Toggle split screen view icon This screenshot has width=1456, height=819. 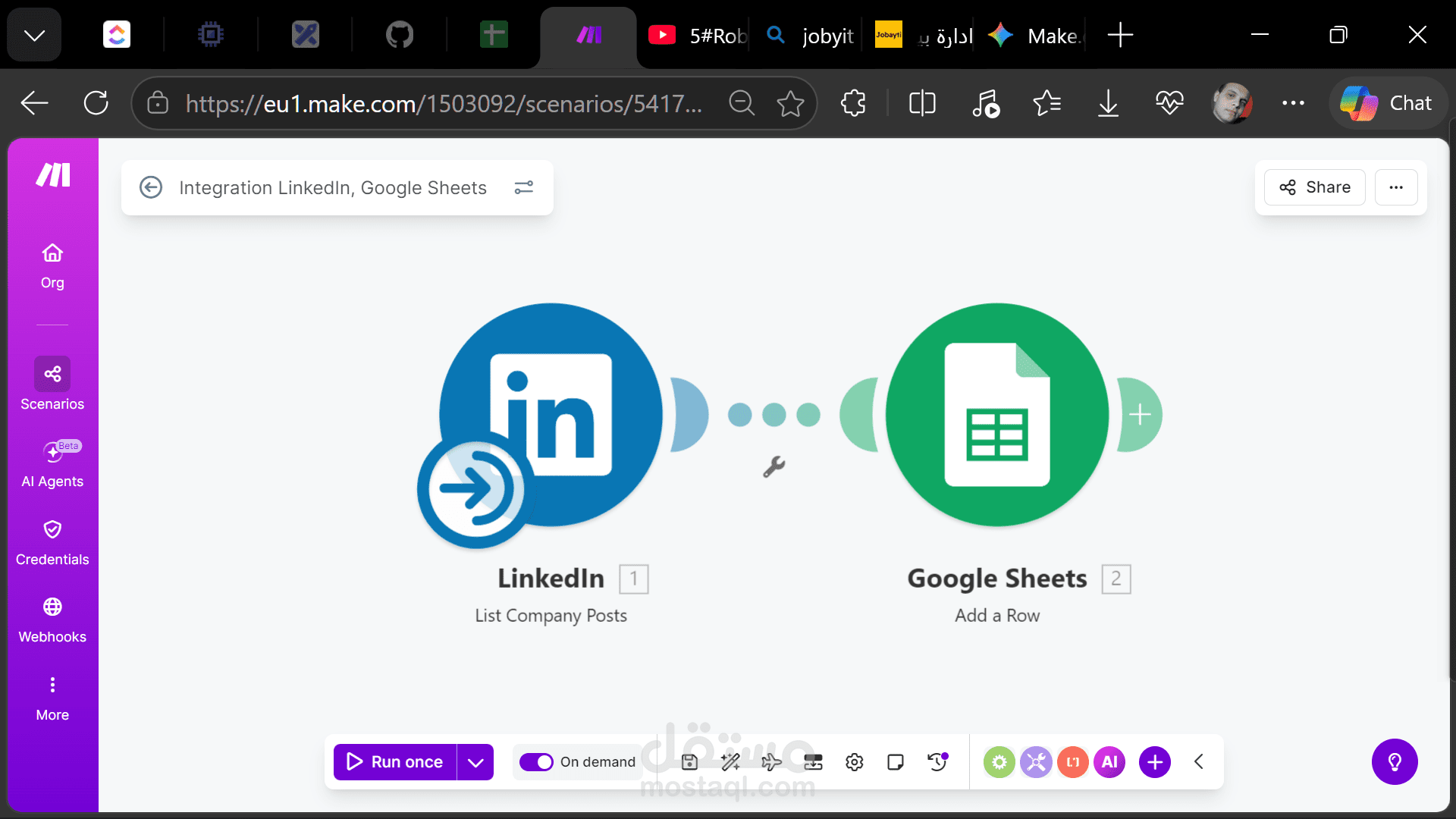coord(922,102)
